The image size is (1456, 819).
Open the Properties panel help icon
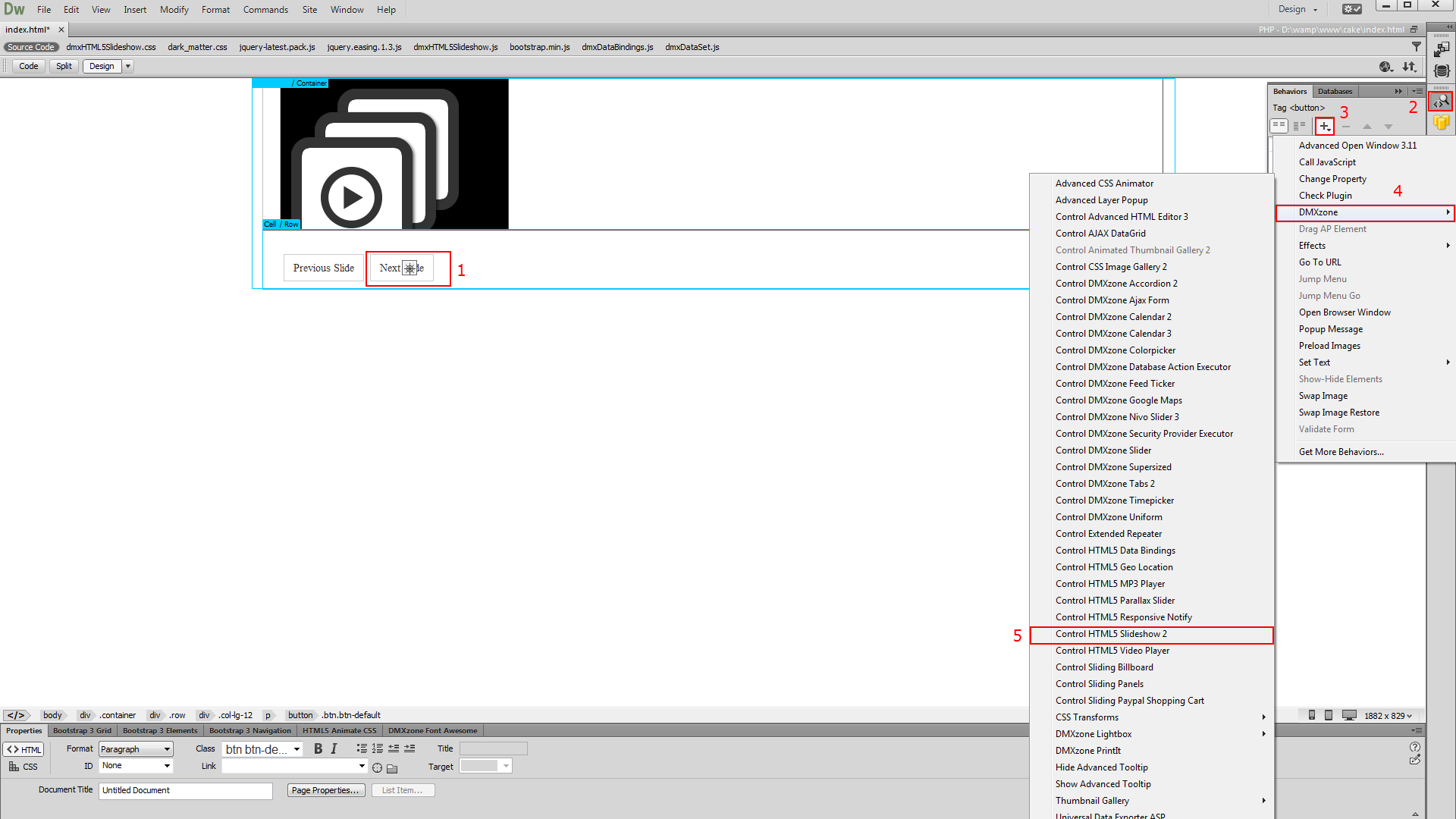[x=1415, y=747]
